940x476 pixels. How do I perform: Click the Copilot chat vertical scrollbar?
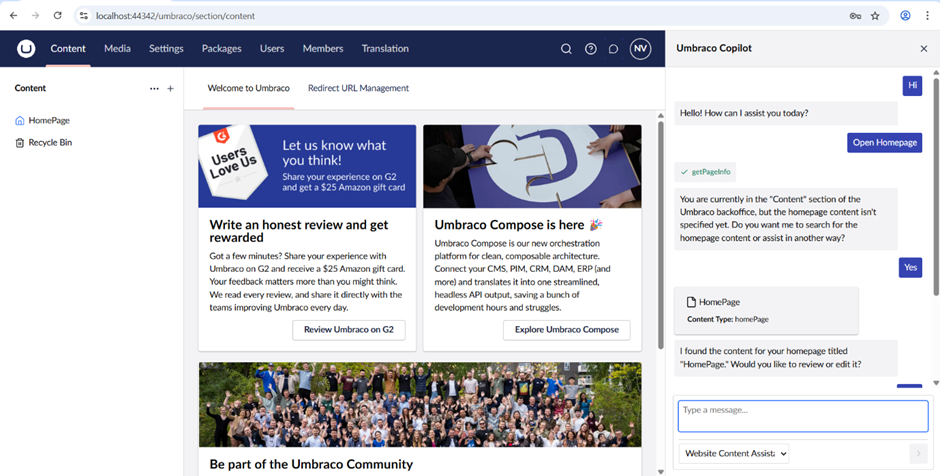tap(936, 186)
